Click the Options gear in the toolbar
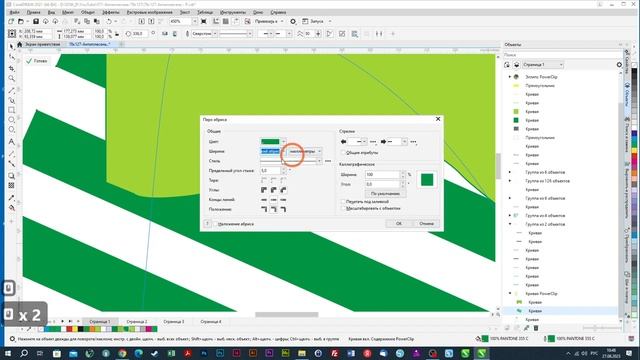 [293, 21]
